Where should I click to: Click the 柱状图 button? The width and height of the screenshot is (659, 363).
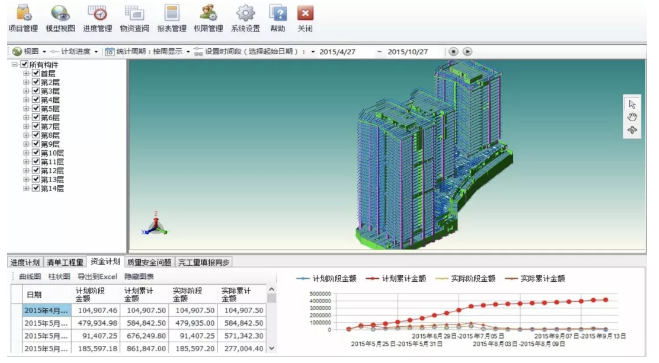click(59, 276)
